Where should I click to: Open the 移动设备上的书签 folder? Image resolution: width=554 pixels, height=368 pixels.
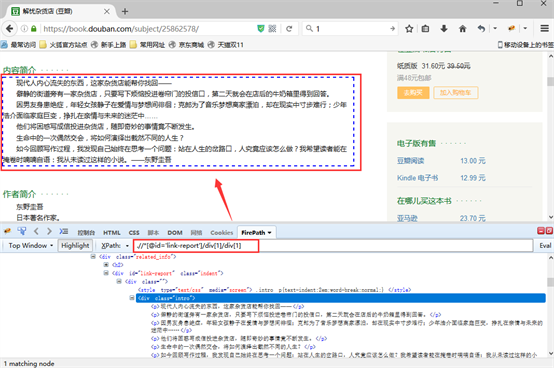click(x=525, y=45)
